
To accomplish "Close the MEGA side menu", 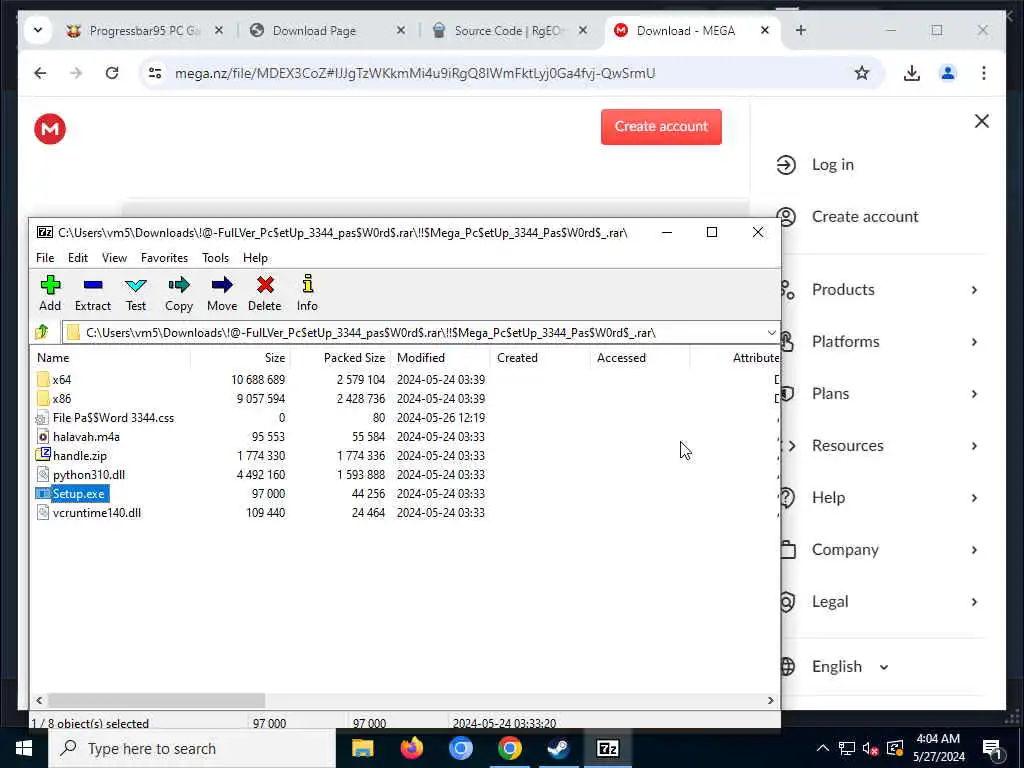I will [982, 121].
